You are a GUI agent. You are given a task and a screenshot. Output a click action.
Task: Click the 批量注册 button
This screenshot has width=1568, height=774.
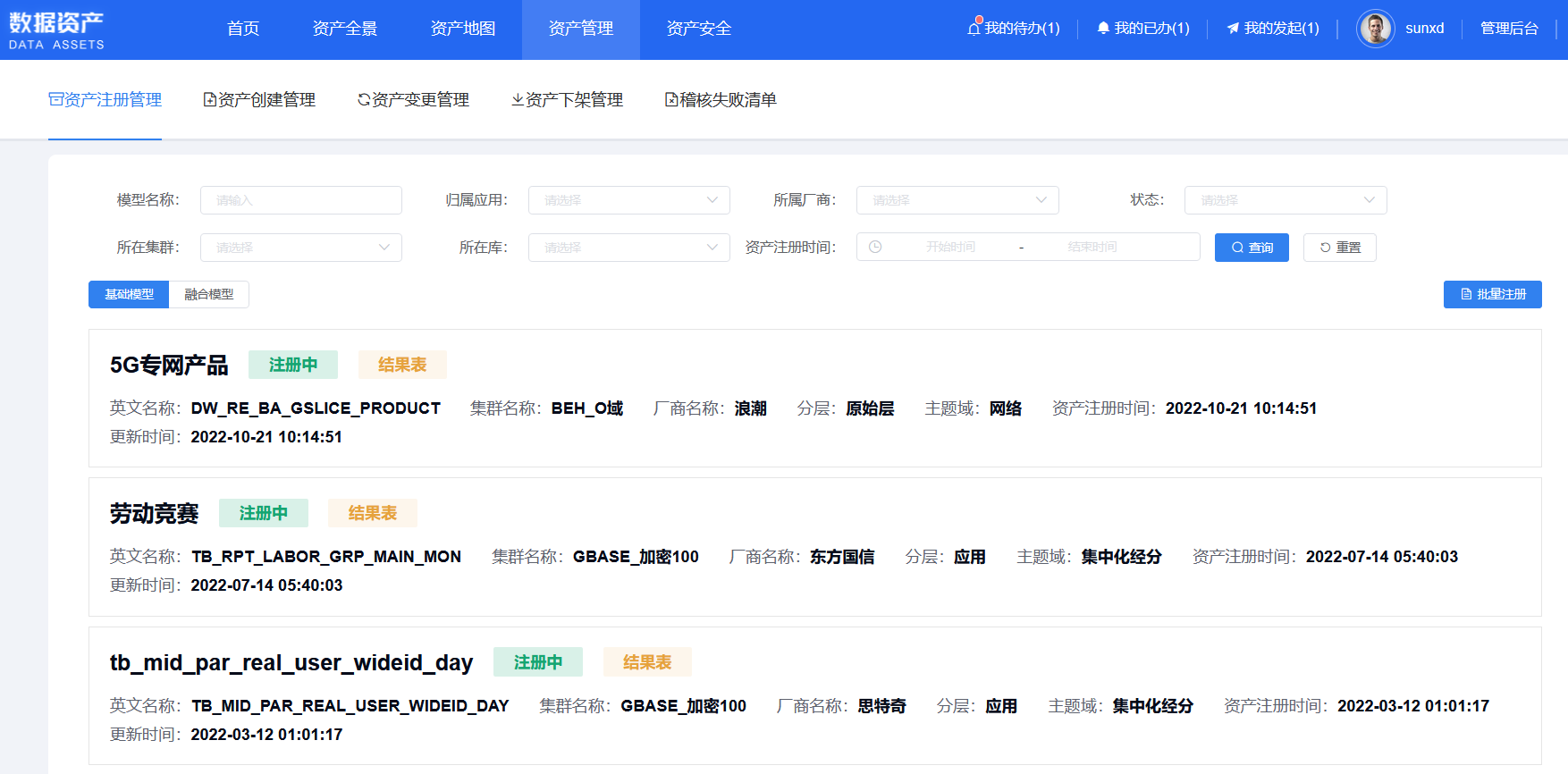tap(1493, 294)
